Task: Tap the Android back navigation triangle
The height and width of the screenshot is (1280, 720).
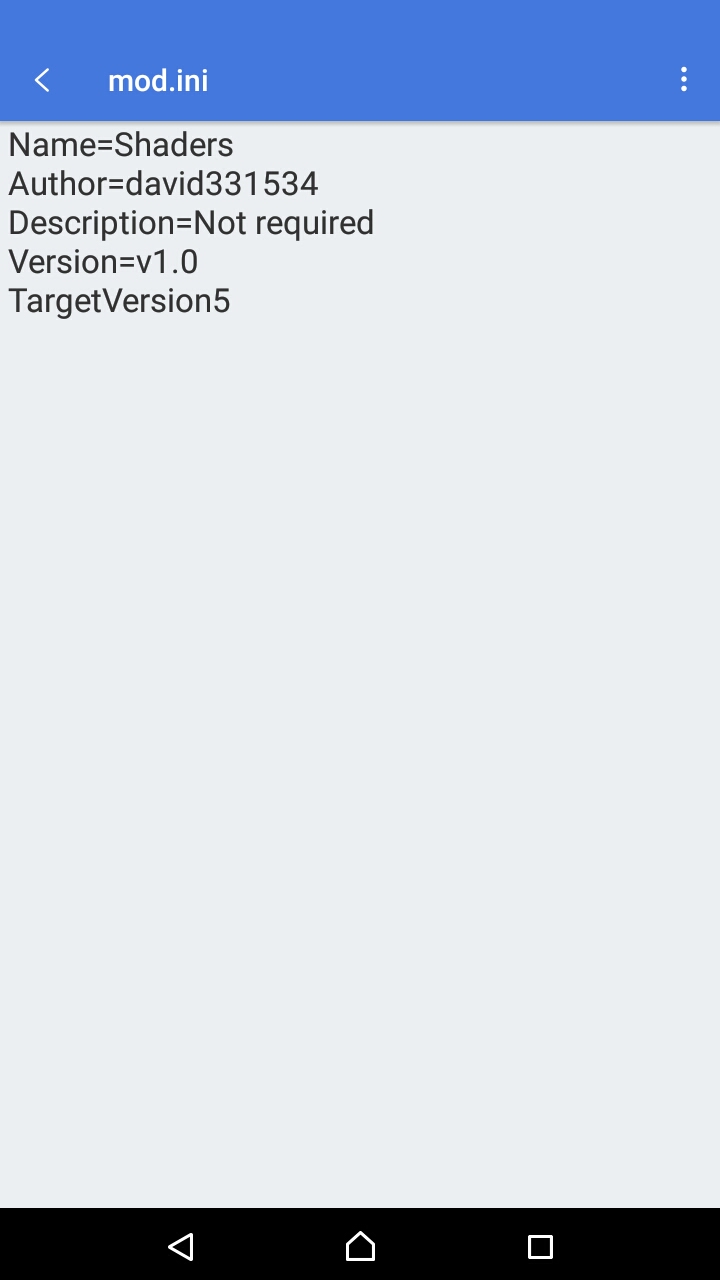Action: 180,1246
